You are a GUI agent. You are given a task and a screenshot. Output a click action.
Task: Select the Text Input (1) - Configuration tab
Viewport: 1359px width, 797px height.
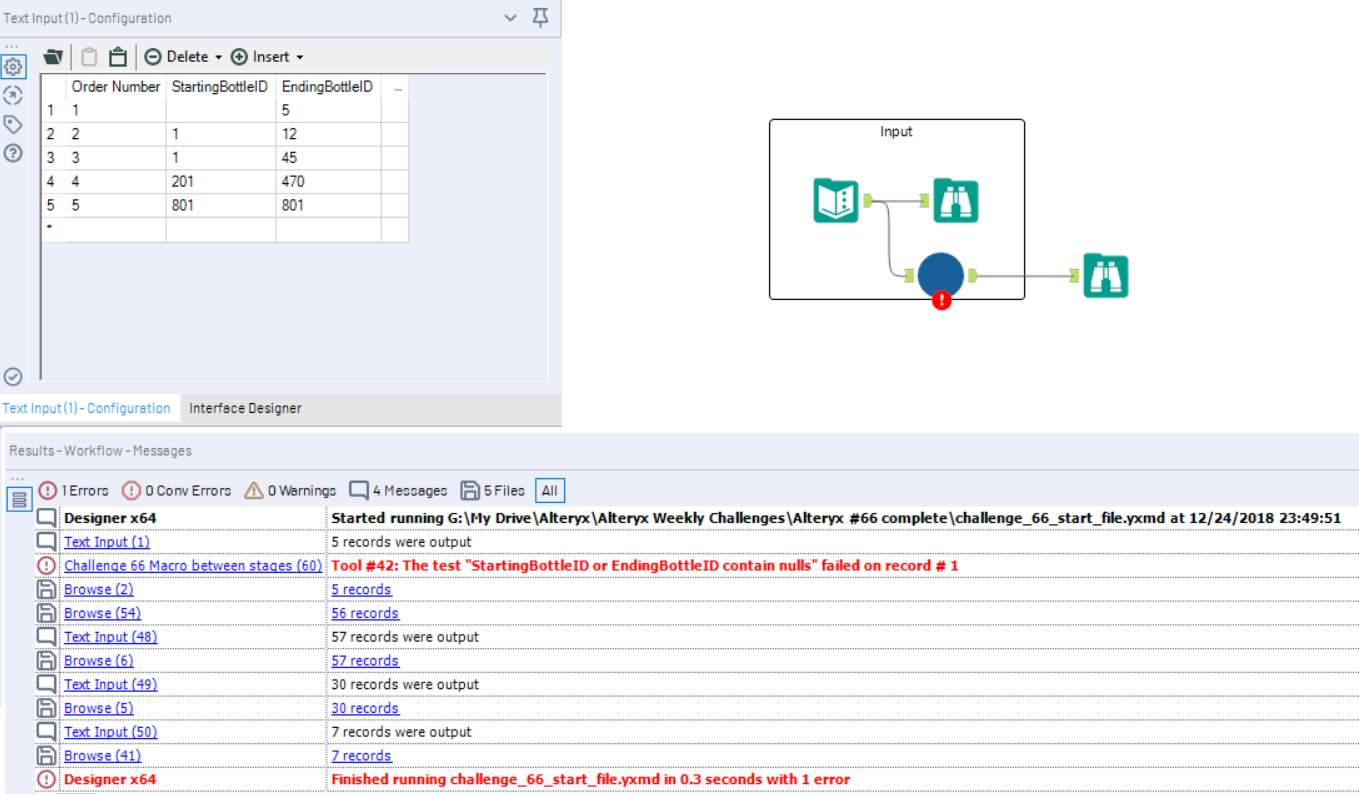coord(86,408)
